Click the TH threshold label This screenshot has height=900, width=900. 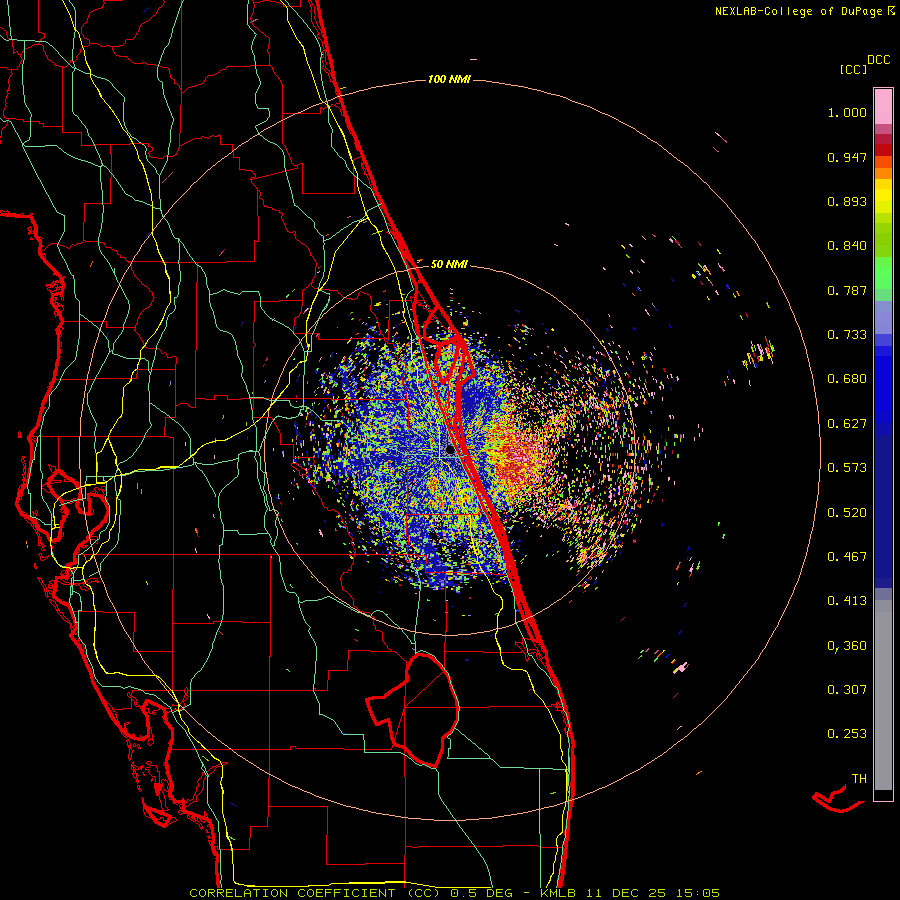coord(859,779)
